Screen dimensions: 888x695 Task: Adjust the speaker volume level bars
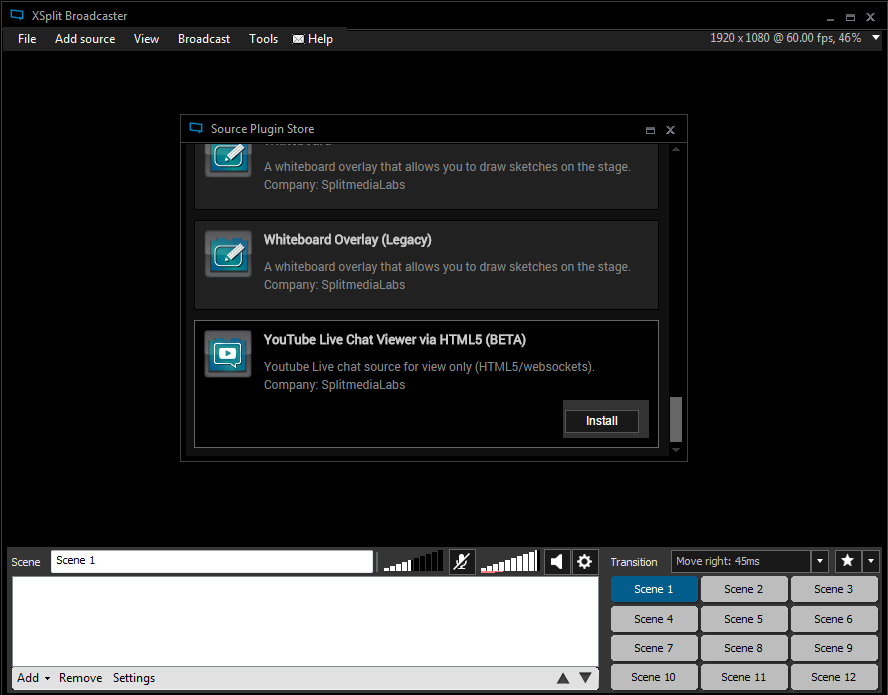509,562
